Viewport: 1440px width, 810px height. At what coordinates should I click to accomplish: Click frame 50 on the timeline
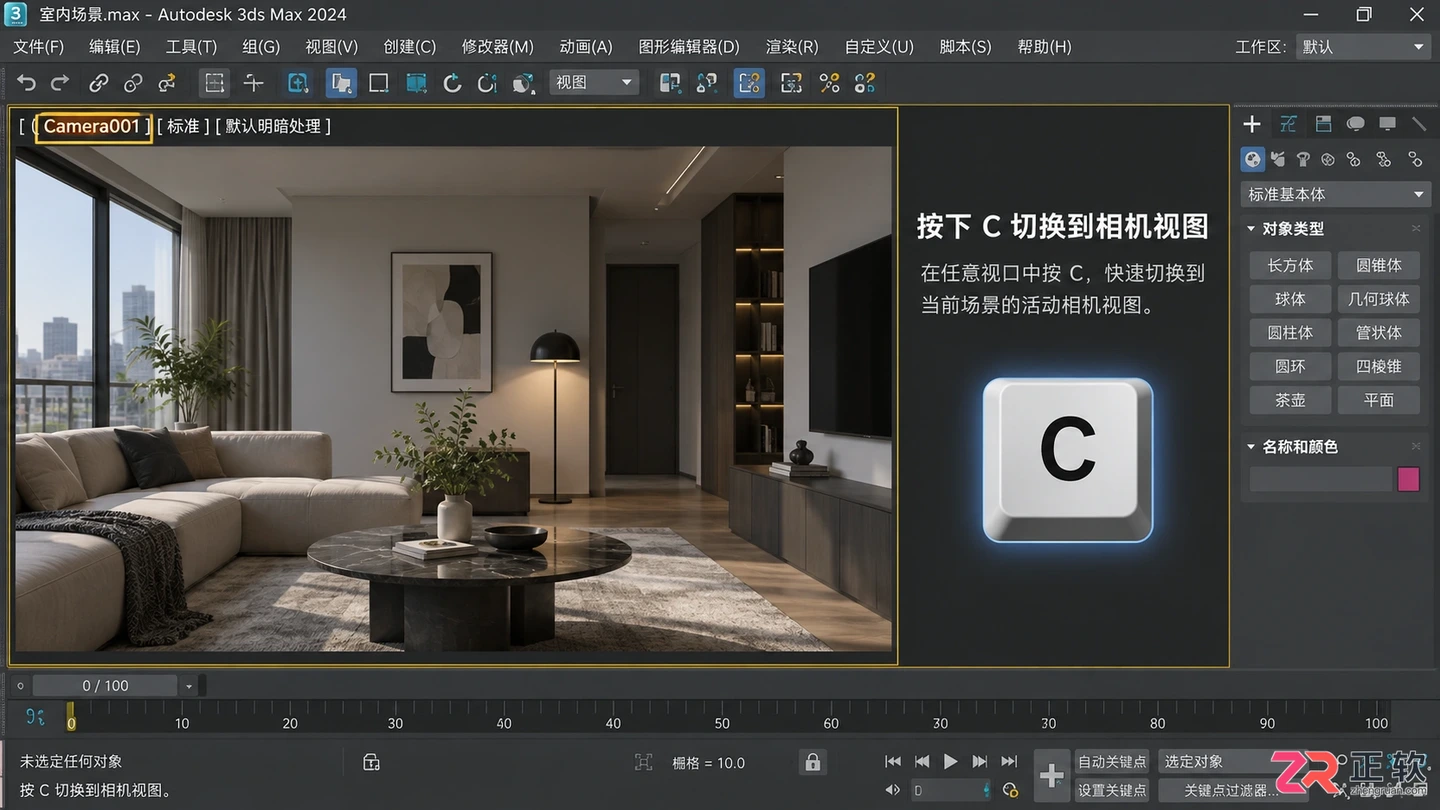point(722,722)
